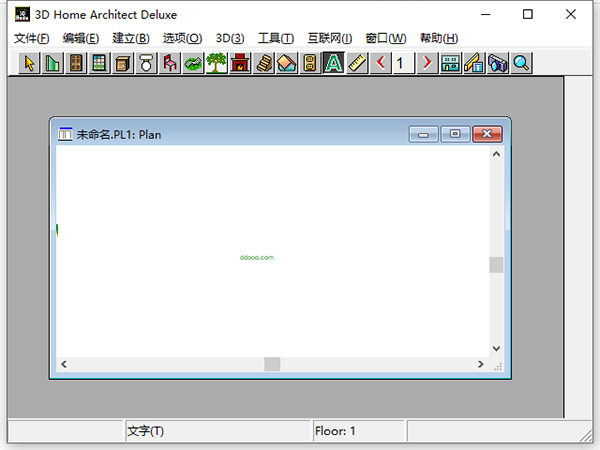
Task: Select the Text mode A tool
Action: [x=334, y=63]
